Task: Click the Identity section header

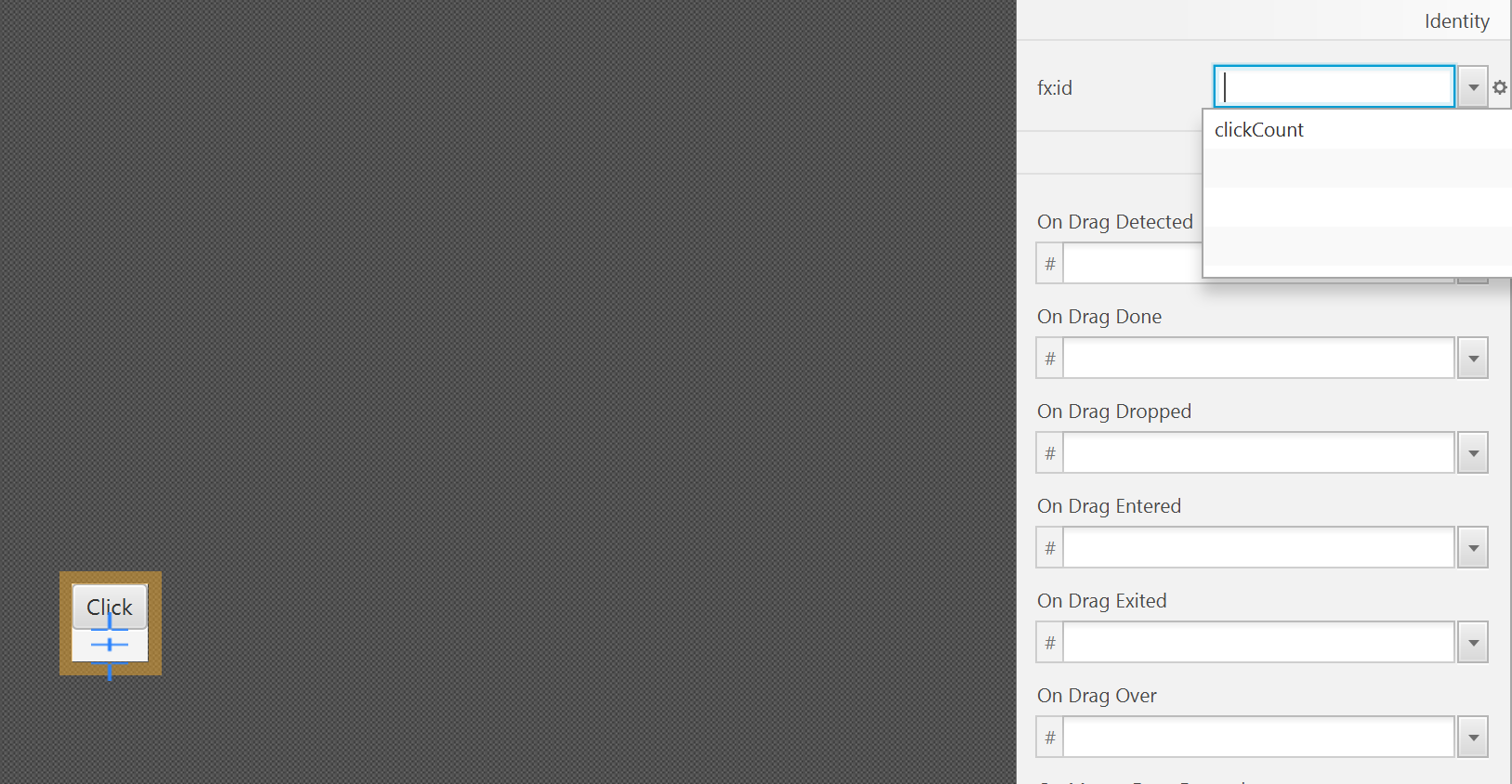Action: (x=1455, y=20)
